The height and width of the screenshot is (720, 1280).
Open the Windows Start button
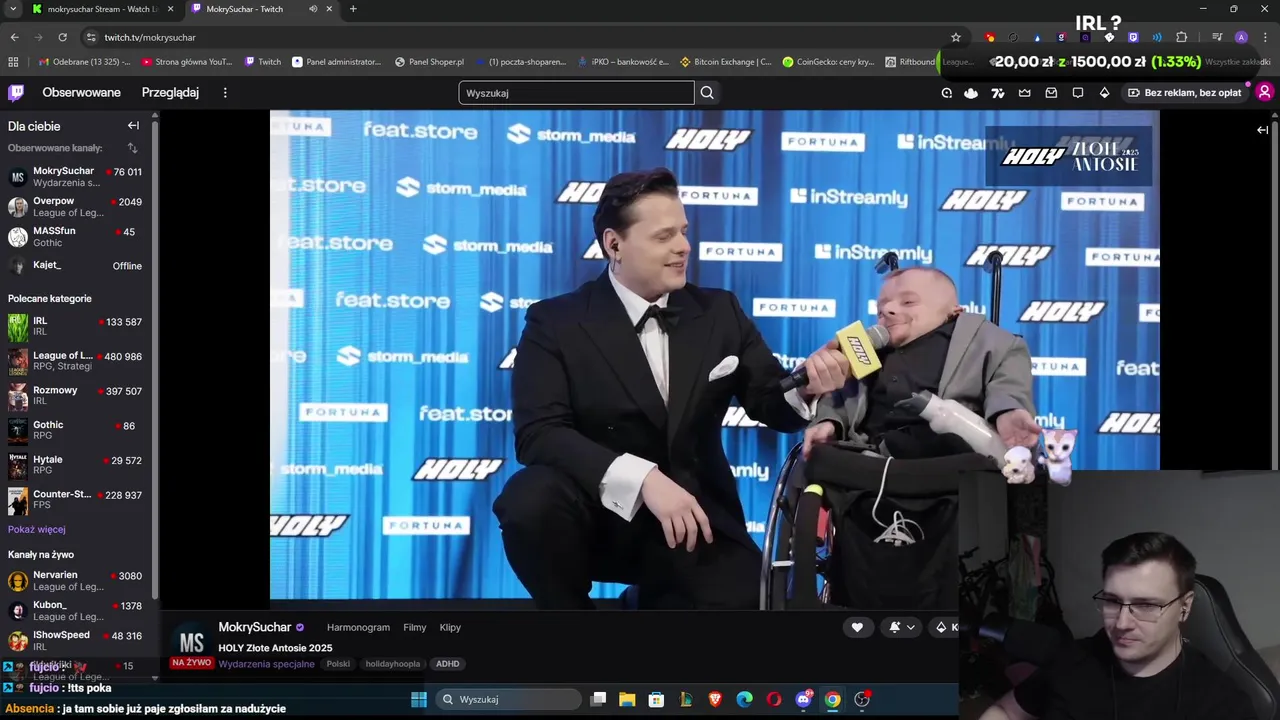(419, 699)
